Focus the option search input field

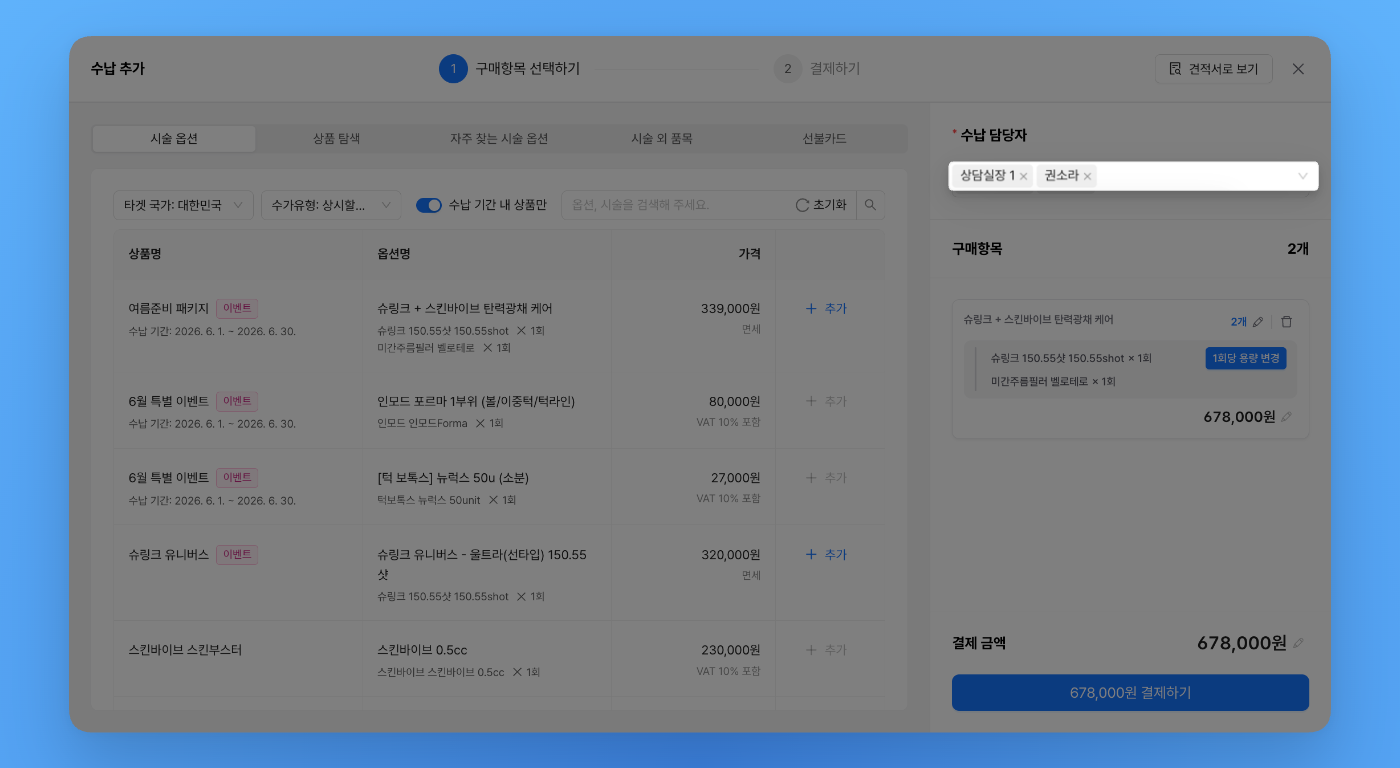(x=678, y=205)
